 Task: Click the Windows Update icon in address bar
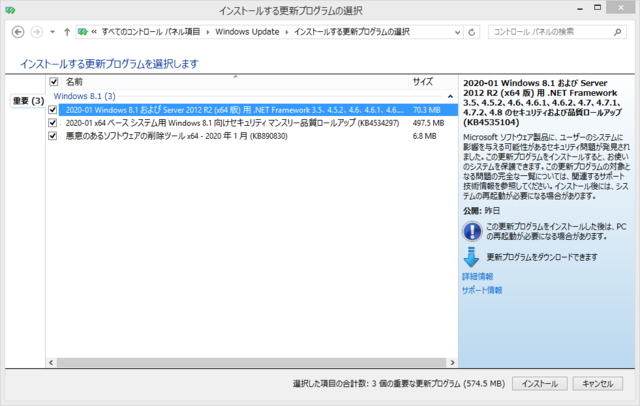tap(83, 32)
